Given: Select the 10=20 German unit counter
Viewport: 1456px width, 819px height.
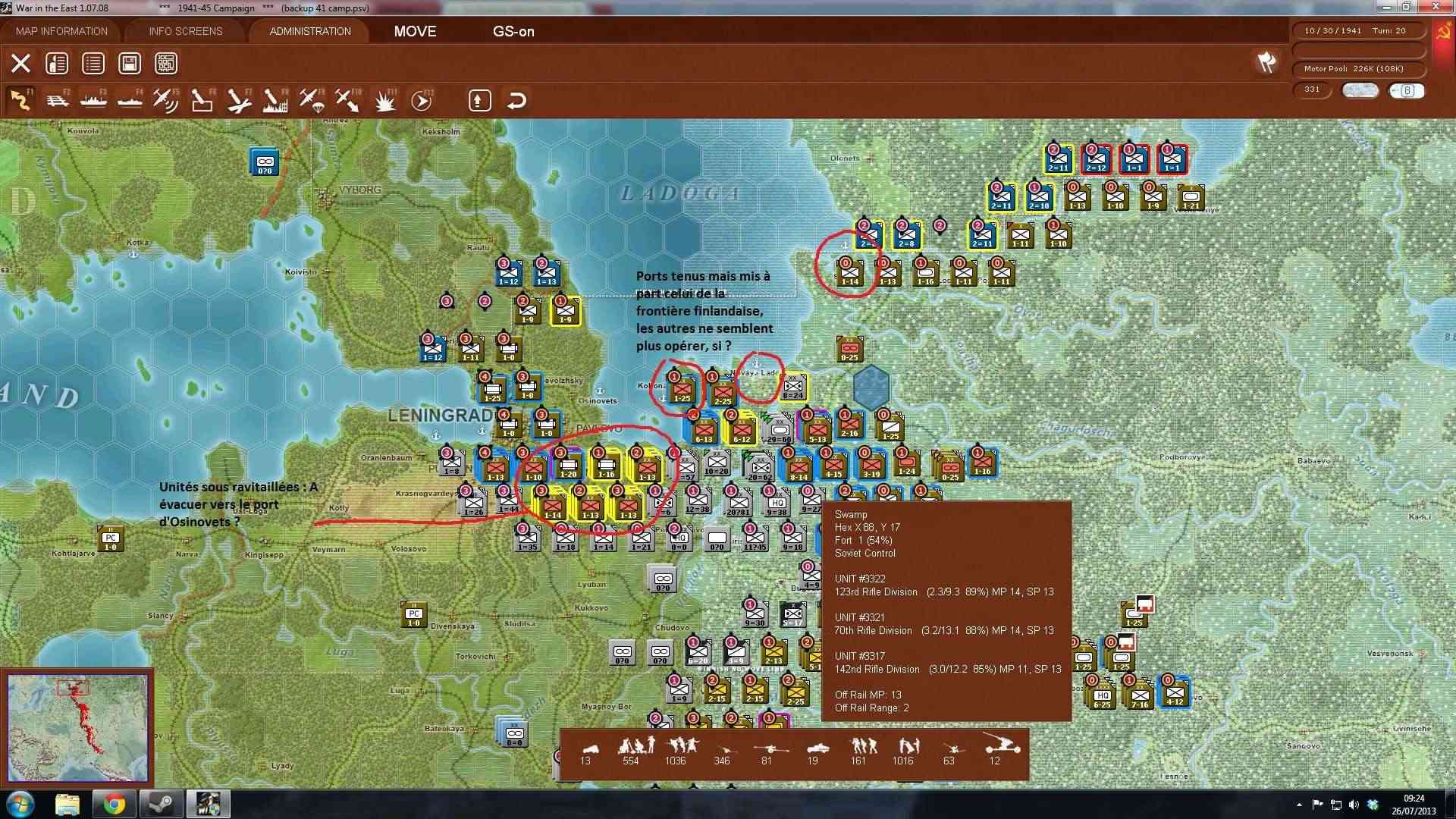Looking at the screenshot, I should pyautogui.click(x=717, y=463).
